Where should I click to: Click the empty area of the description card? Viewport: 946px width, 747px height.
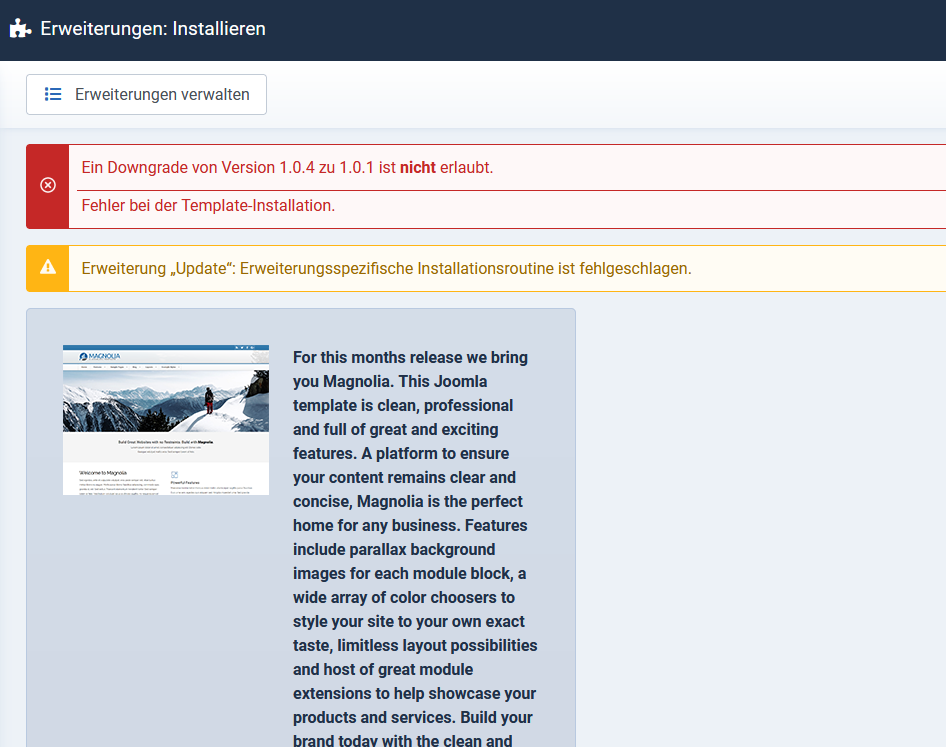(150, 620)
